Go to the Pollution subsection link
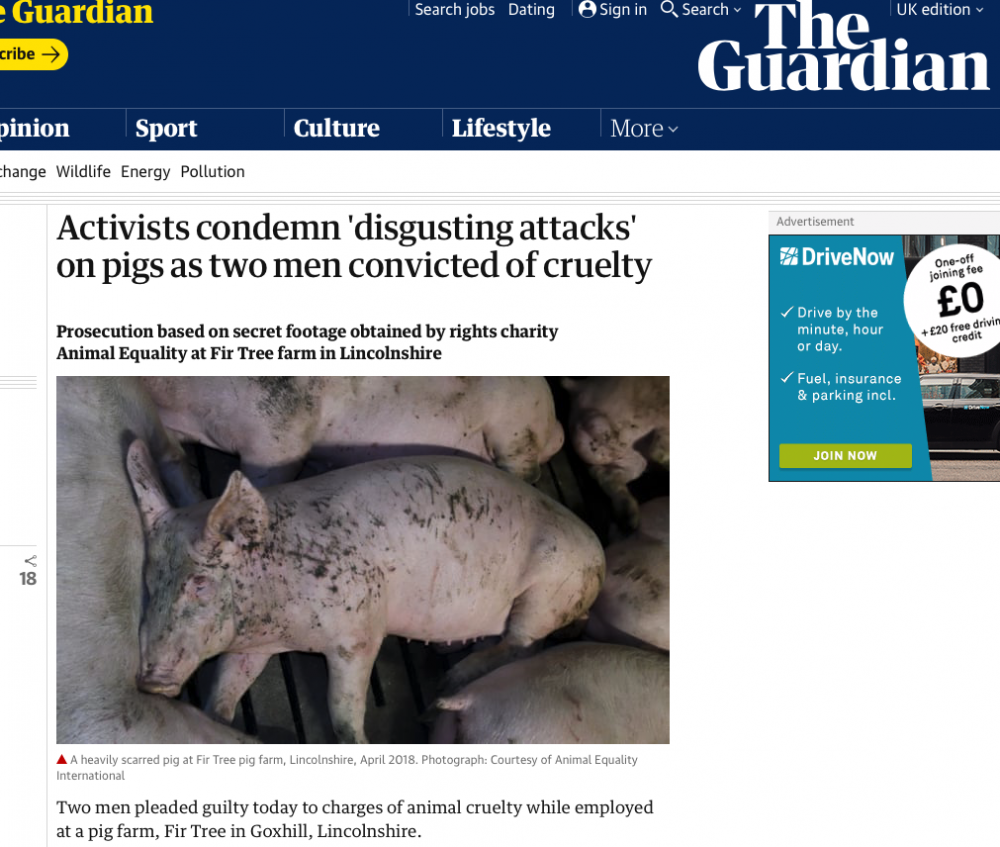Image resolution: width=1000 pixels, height=847 pixels. [212, 172]
